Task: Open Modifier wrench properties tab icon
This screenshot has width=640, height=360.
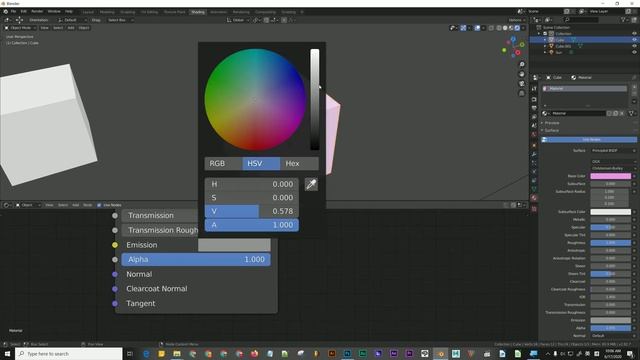Action: tap(534, 154)
